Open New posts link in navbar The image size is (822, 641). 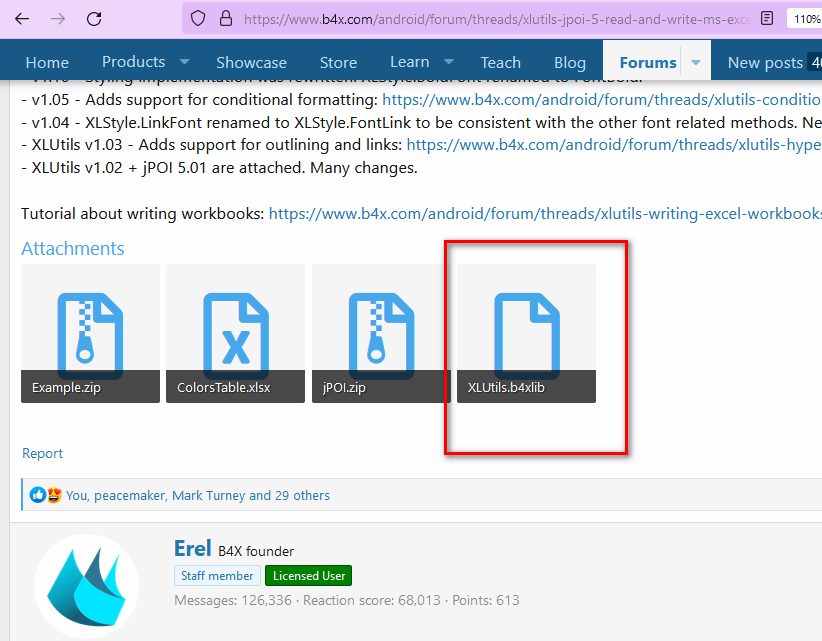(x=765, y=62)
